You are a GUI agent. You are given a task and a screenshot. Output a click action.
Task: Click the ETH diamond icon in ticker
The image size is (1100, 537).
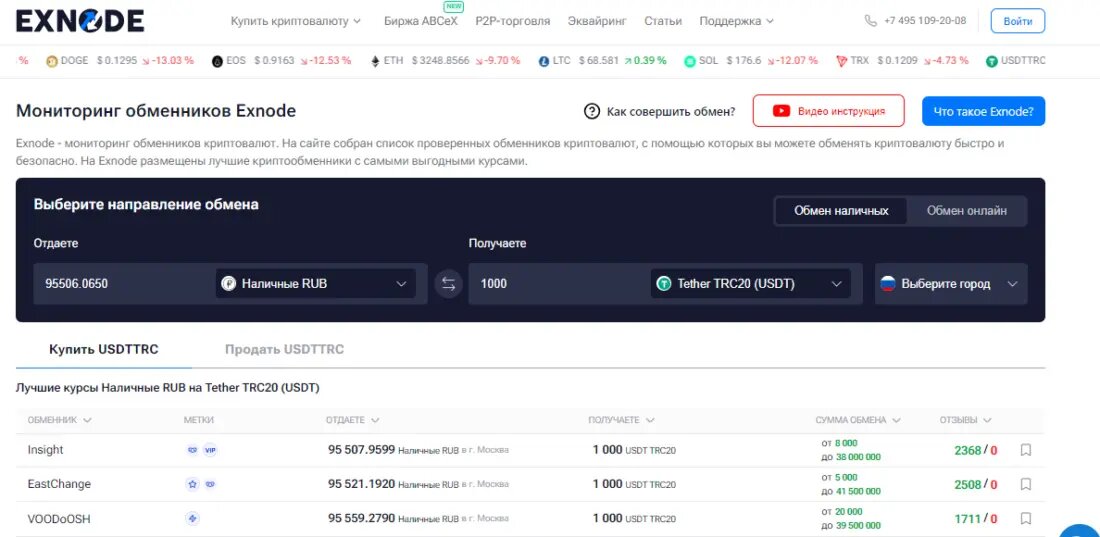(375, 61)
